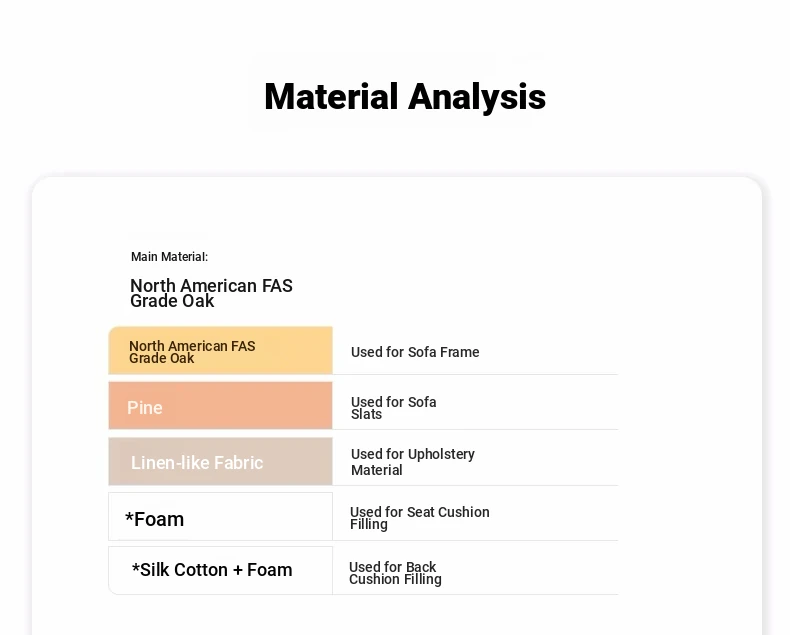Screen dimensions: 790x635
Task: Click 'Used for Back Cushion Filling' description
Action: click(x=394, y=573)
